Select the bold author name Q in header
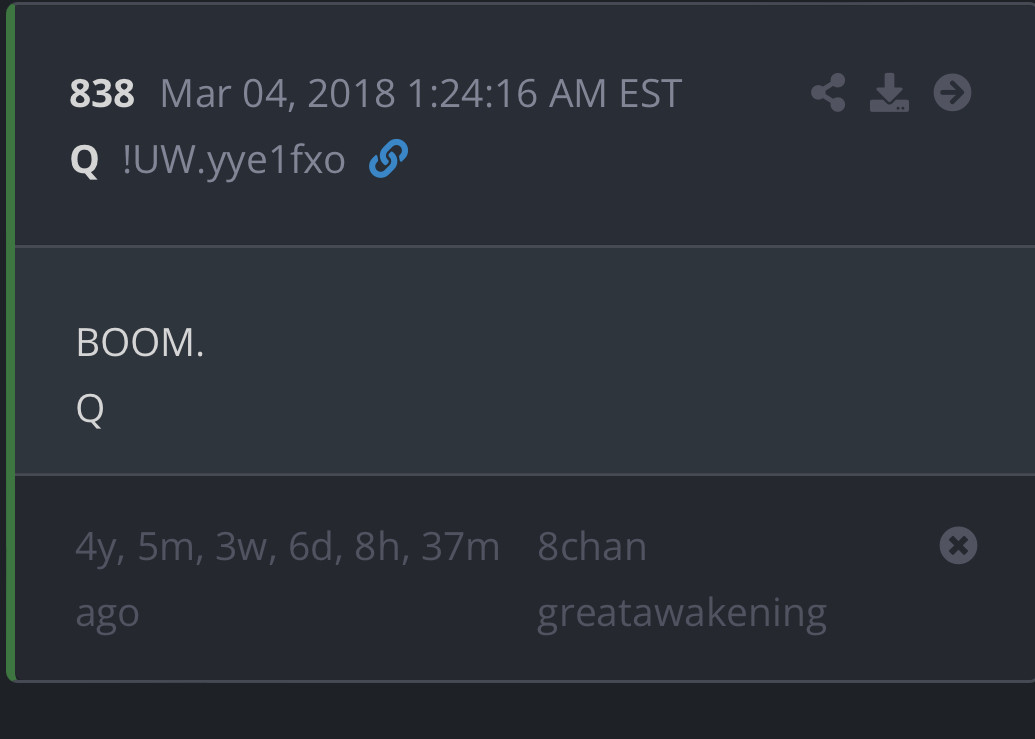 [x=85, y=160]
